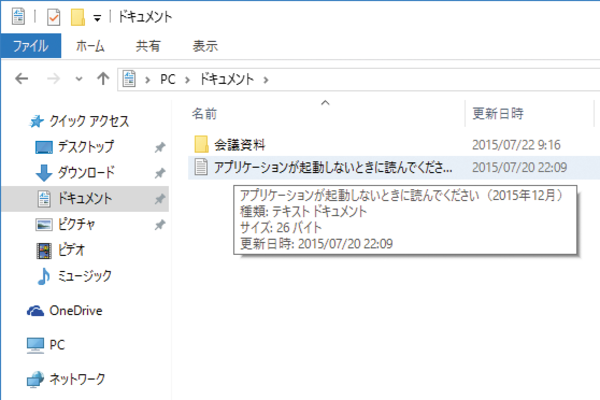Open ビデオ in the navigation pane
Image resolution: width=600 pixels, height=400 pixels.
pyautogui.click(x=71, y=250)
